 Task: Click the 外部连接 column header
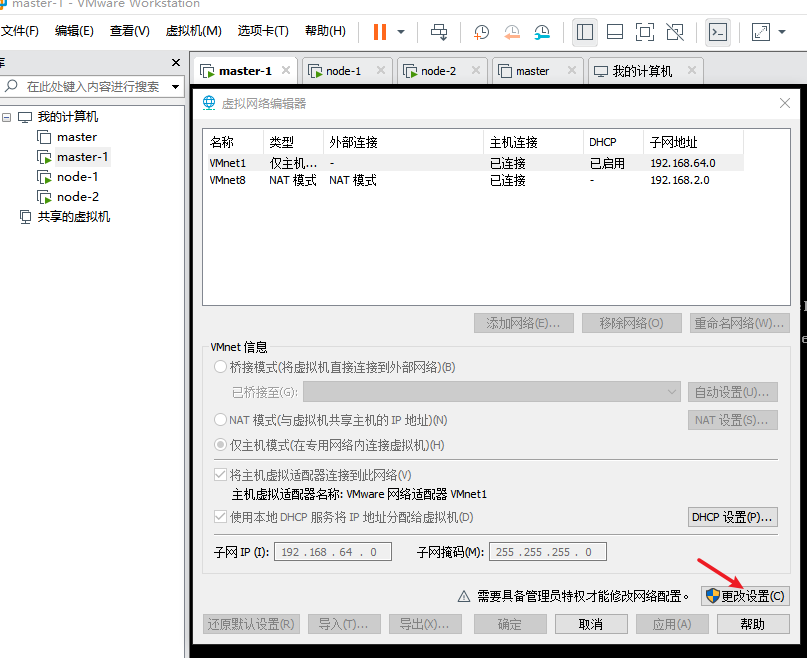pyautogui.click(x=404, y=142)
